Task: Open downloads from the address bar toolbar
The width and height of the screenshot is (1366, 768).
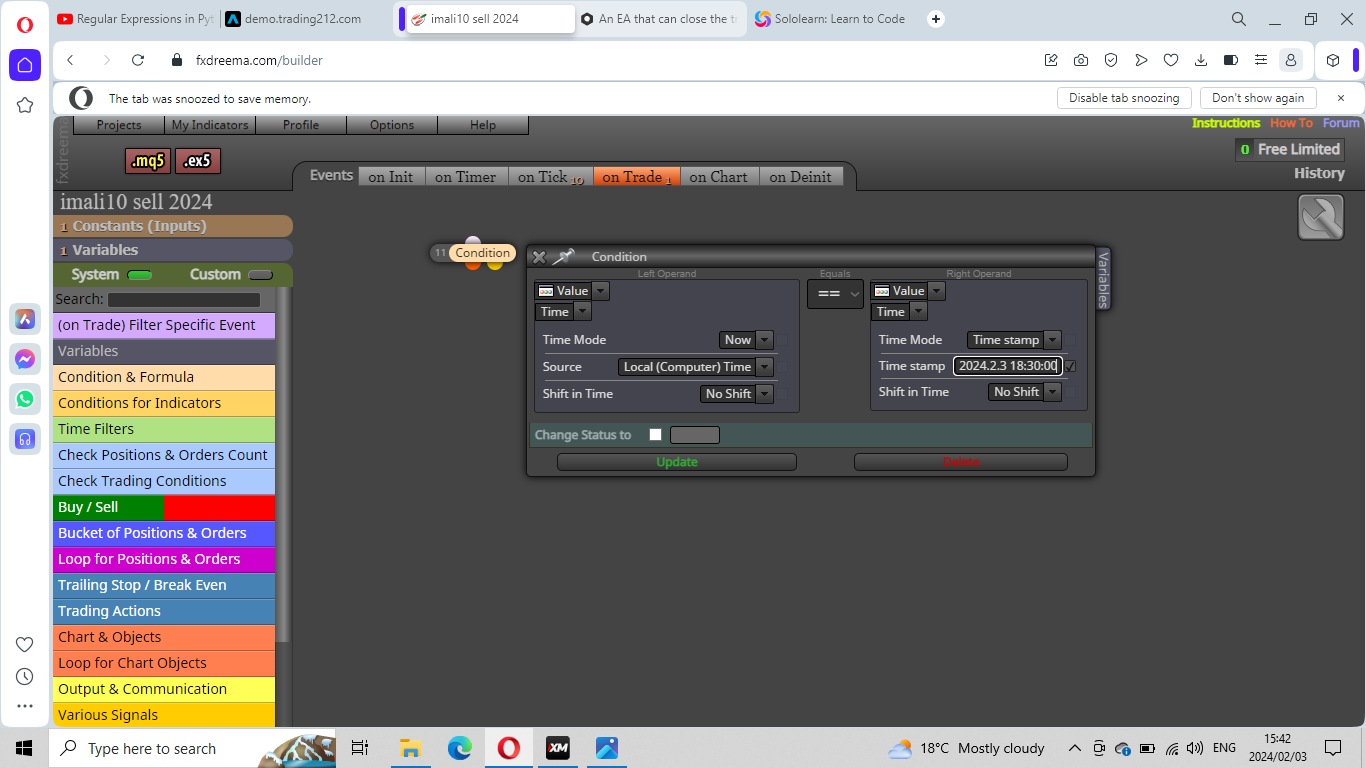Action: [x=1201, y=60]
